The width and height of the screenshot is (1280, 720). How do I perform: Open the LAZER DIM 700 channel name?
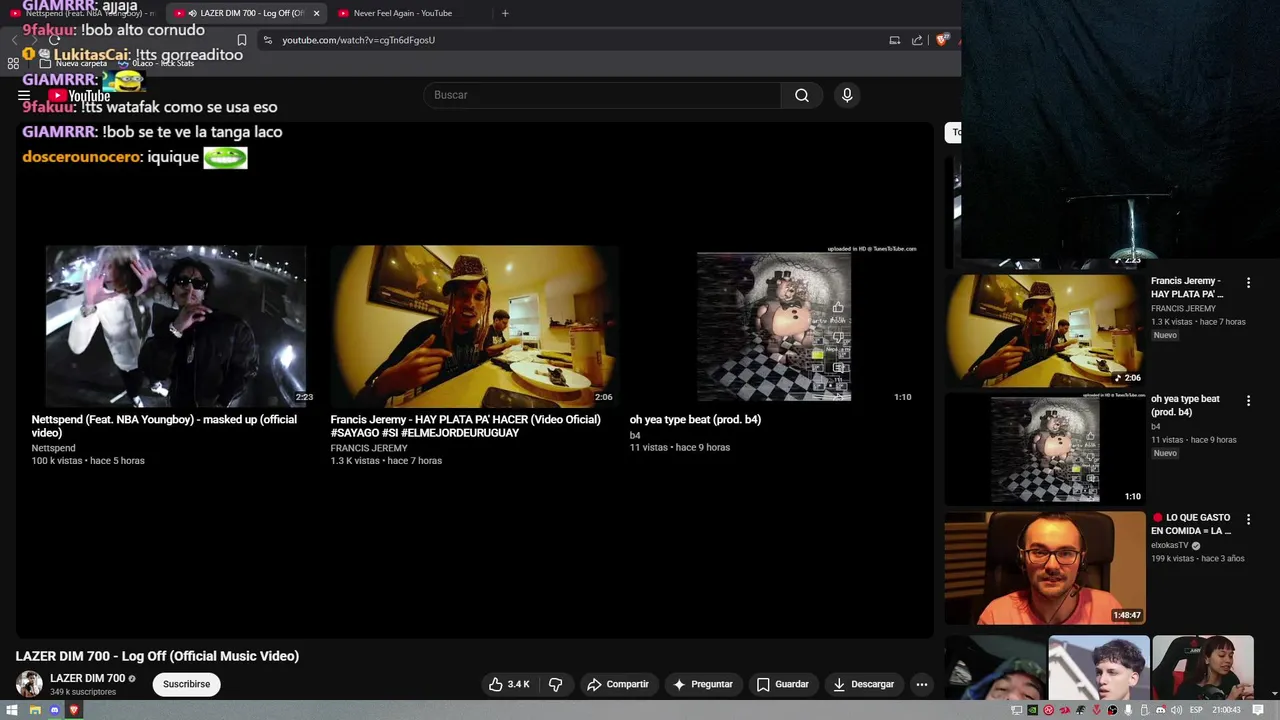point(87,678)
